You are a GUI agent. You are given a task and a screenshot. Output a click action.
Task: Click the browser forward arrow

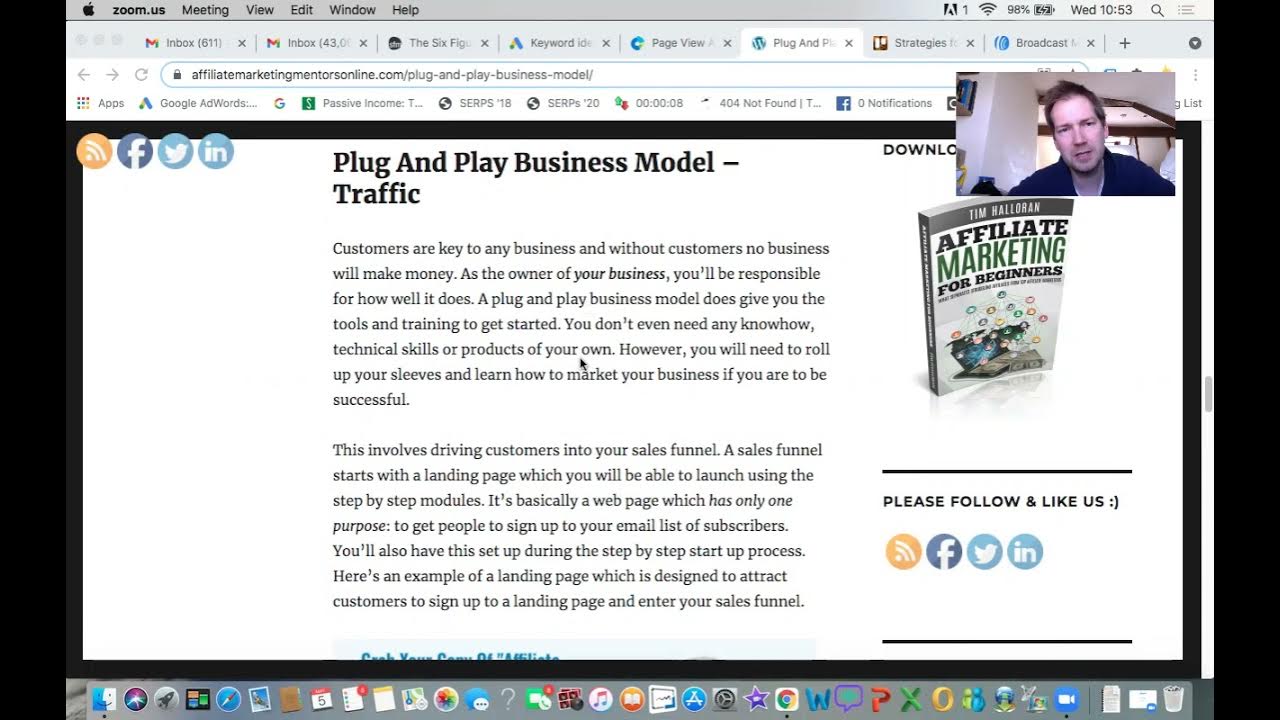112,75
